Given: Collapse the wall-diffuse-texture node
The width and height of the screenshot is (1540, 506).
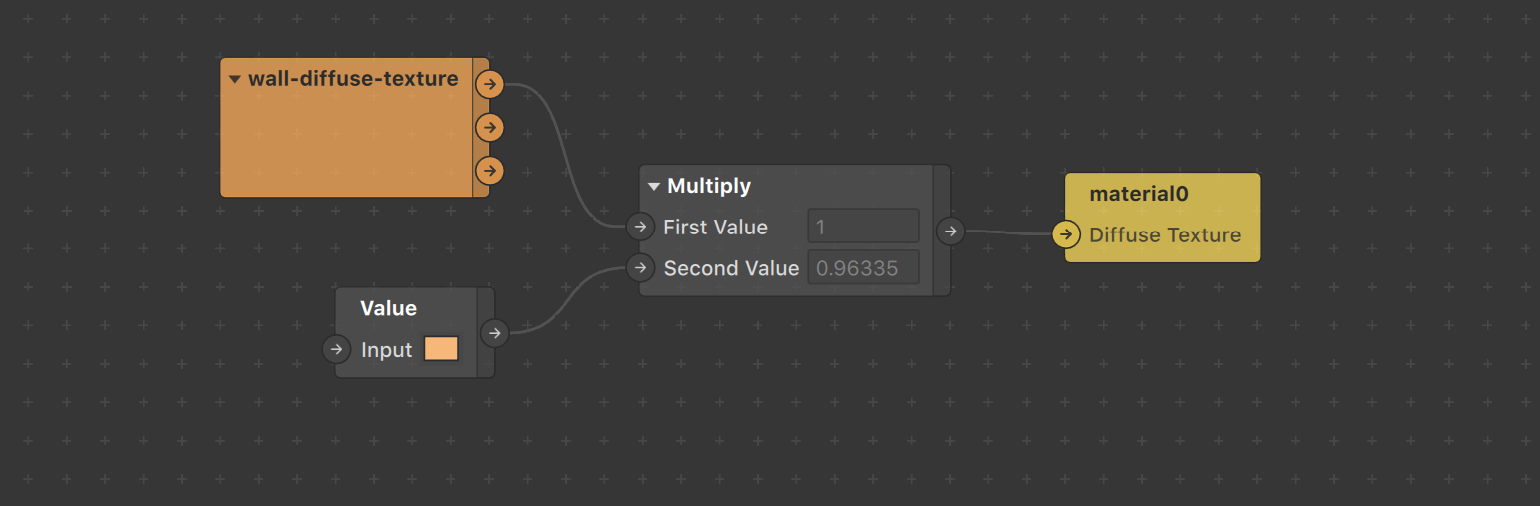Looking at the screenshot, I should coord(235,80).
